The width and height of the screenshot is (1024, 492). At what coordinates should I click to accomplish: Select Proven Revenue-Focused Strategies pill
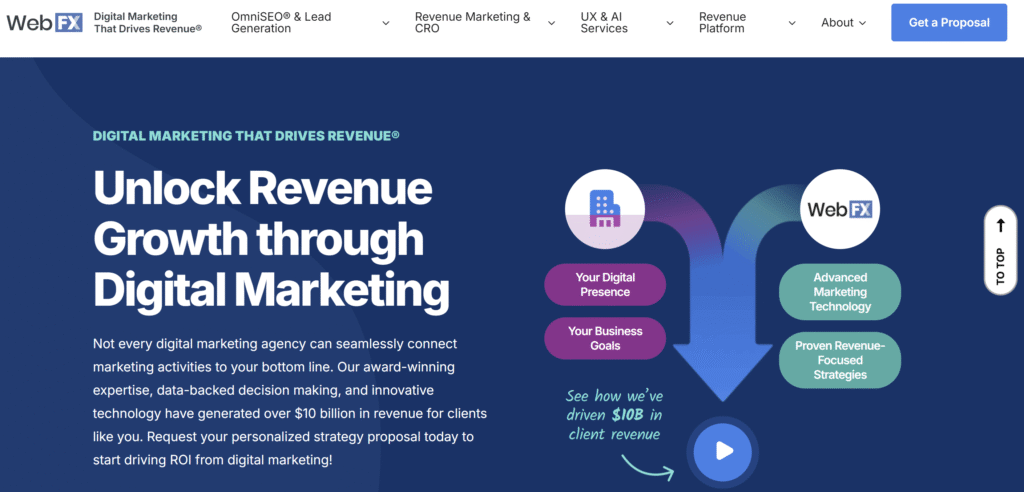[840, 360]
